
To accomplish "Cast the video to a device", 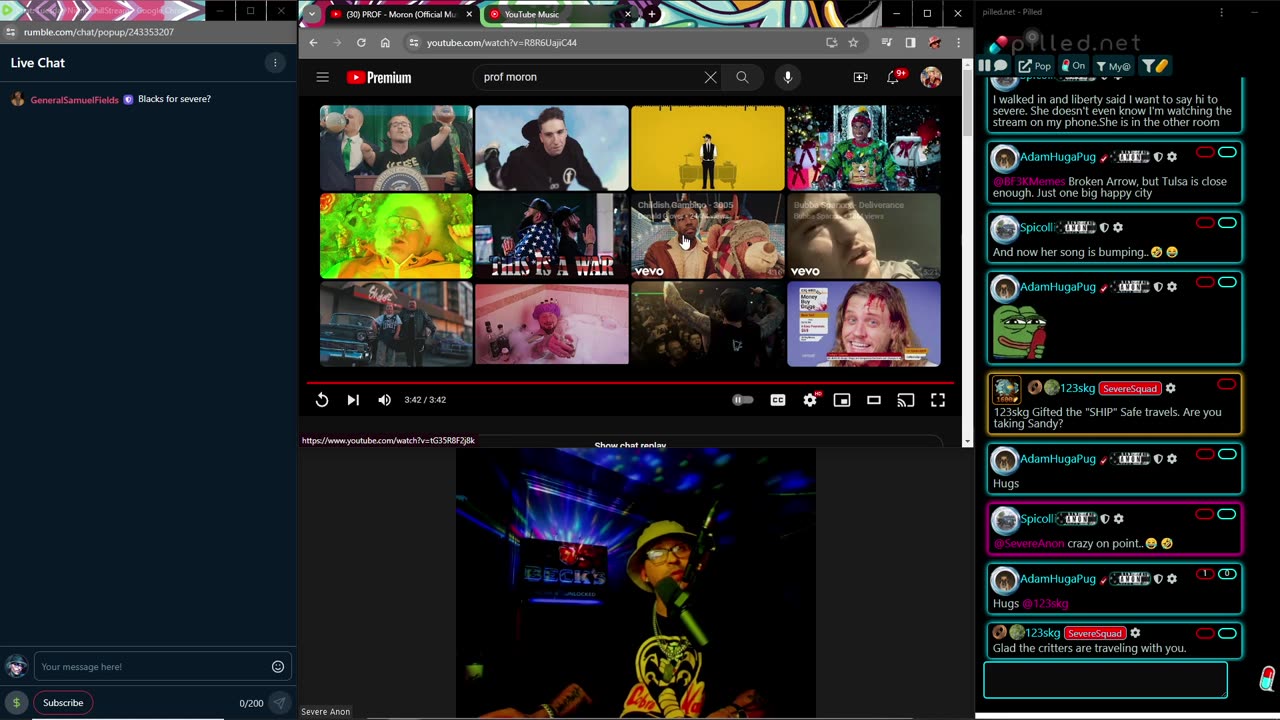I will pyautogui.click(x=906, y=400).
